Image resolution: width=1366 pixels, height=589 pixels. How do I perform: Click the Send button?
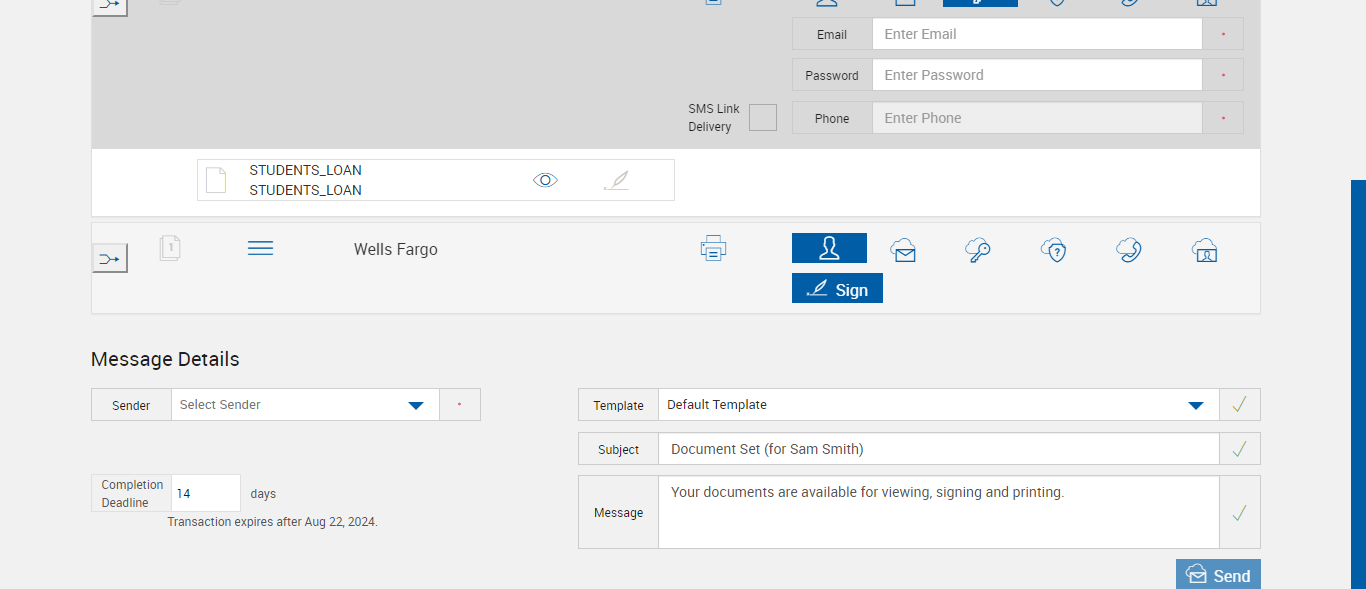point(1218,575)
